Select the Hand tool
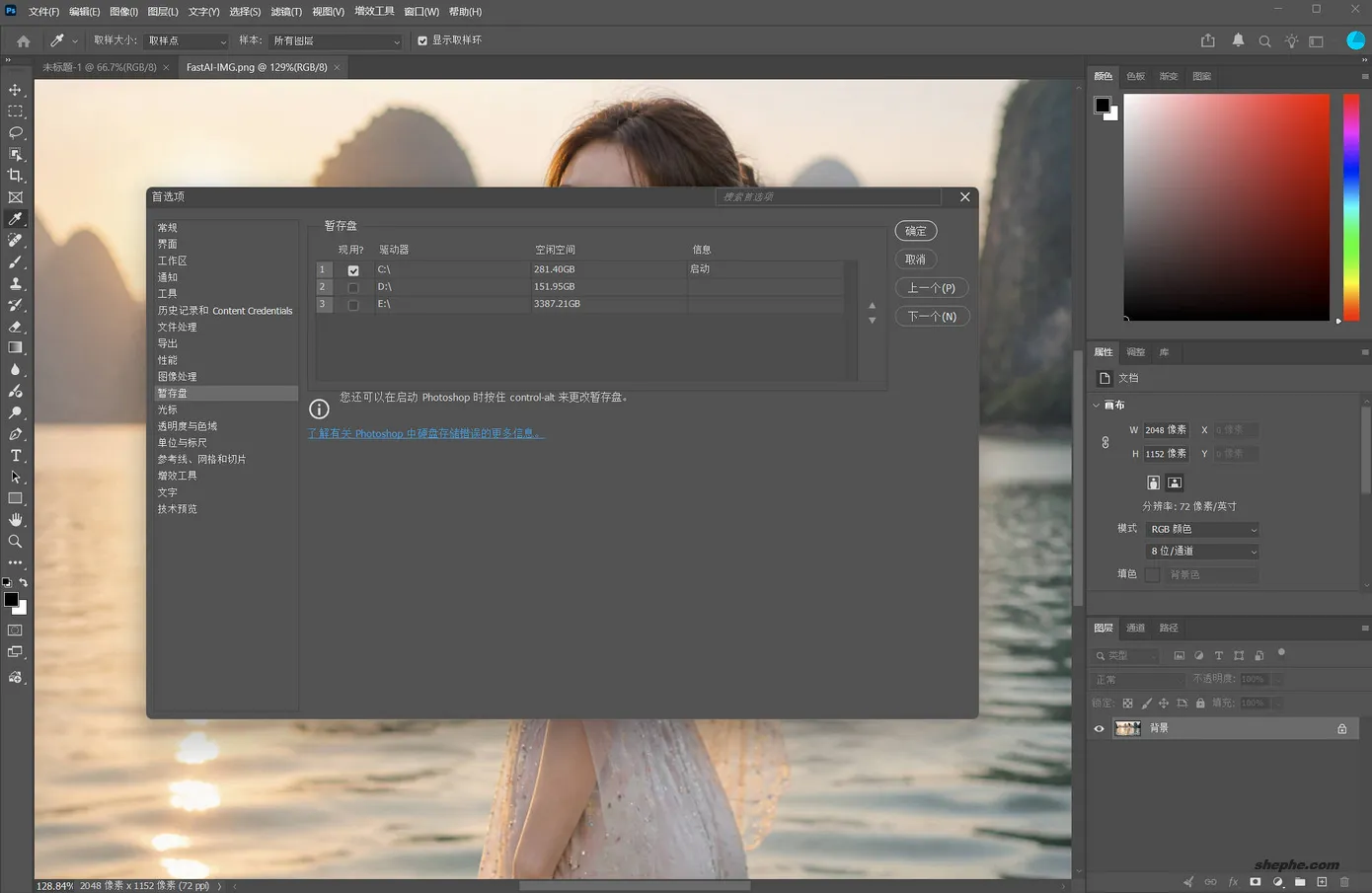The height and width of the screenshot is (893, 1372). coord(15,520)
